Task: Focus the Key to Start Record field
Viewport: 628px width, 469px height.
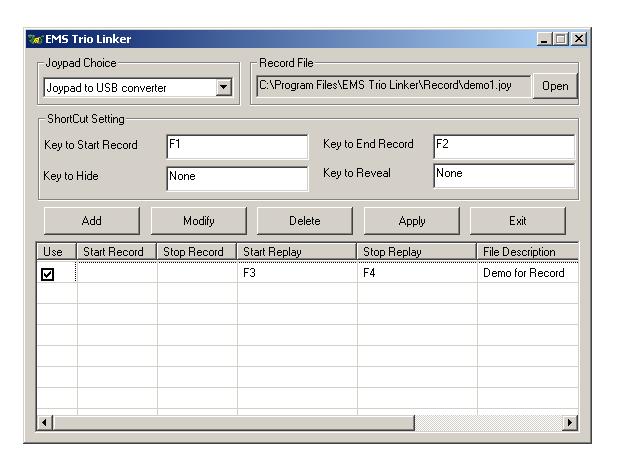Action: pyautogui.click(x=237, y=147)
